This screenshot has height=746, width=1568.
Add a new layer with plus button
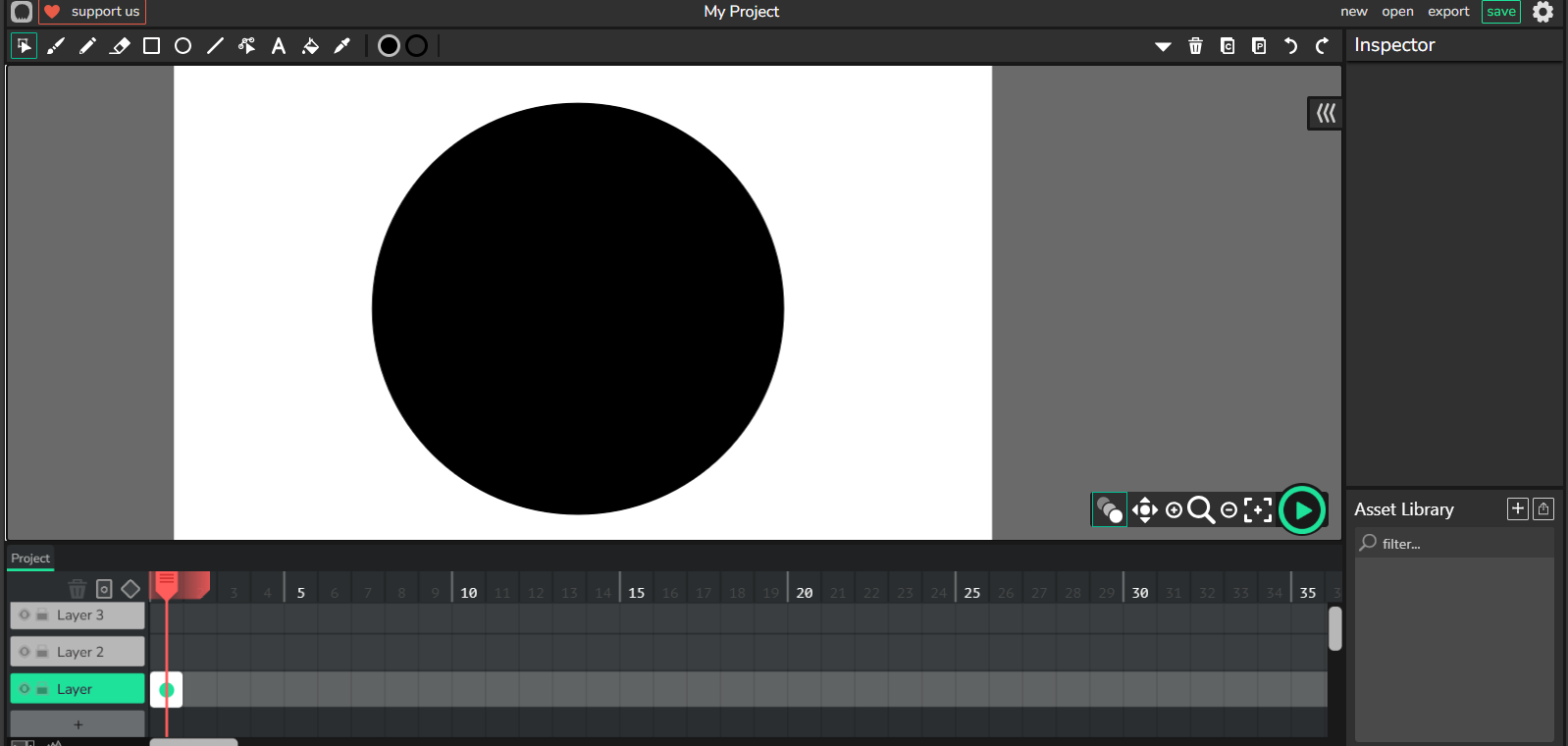(78, 724)
